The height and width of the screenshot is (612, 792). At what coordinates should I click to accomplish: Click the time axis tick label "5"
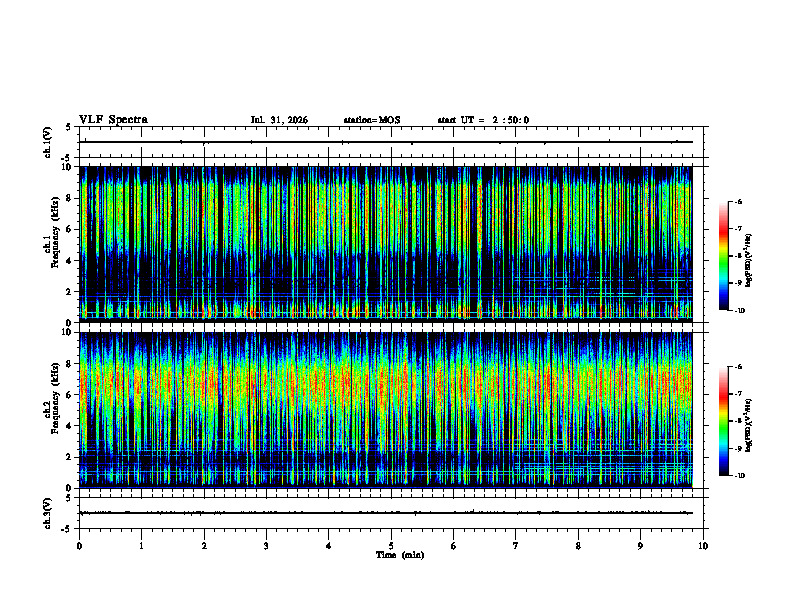(x=391, y=546)
